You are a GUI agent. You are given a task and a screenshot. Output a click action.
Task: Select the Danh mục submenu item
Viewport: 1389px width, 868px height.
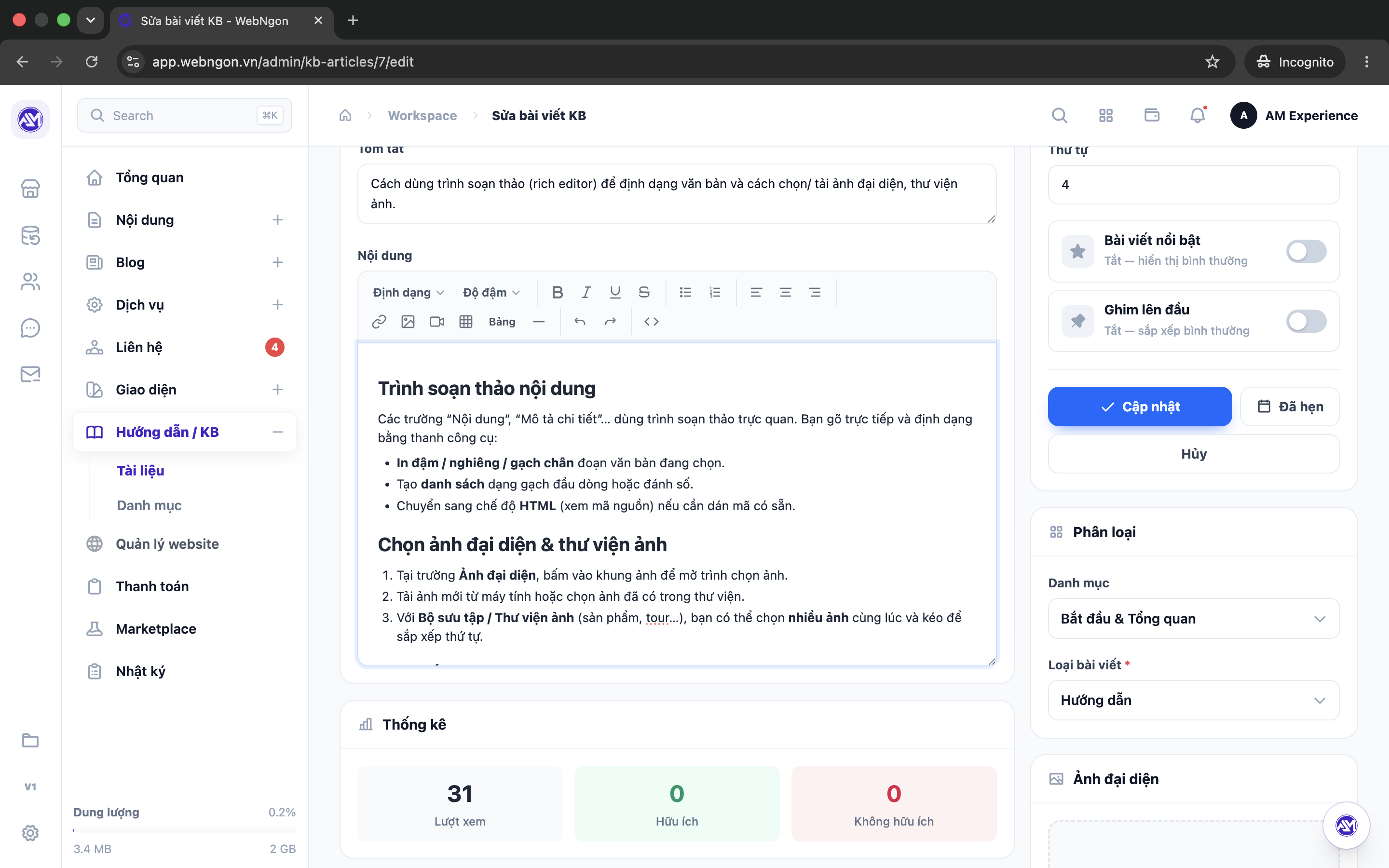coord(149,505)
